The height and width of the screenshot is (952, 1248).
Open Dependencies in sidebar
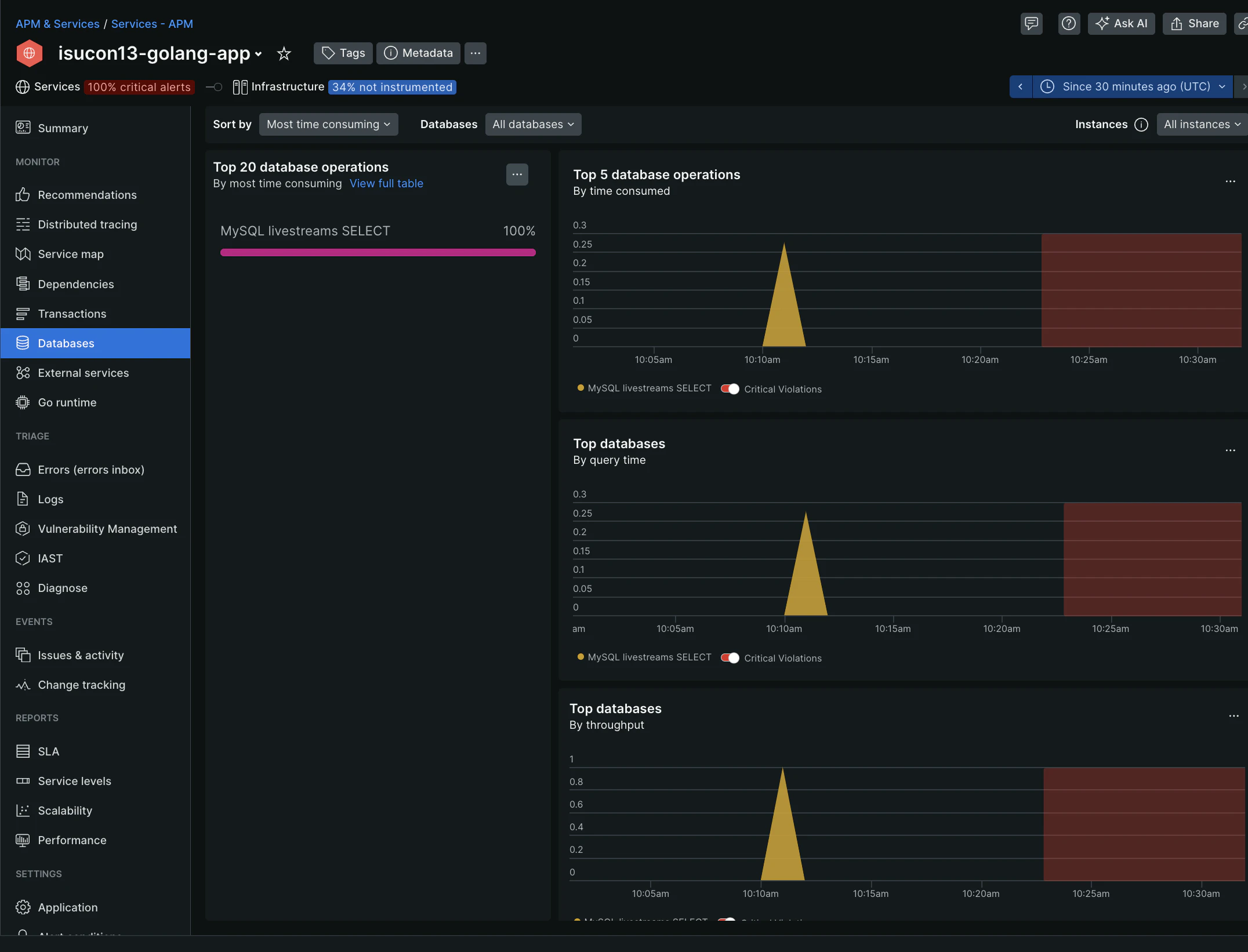[95, 284]
